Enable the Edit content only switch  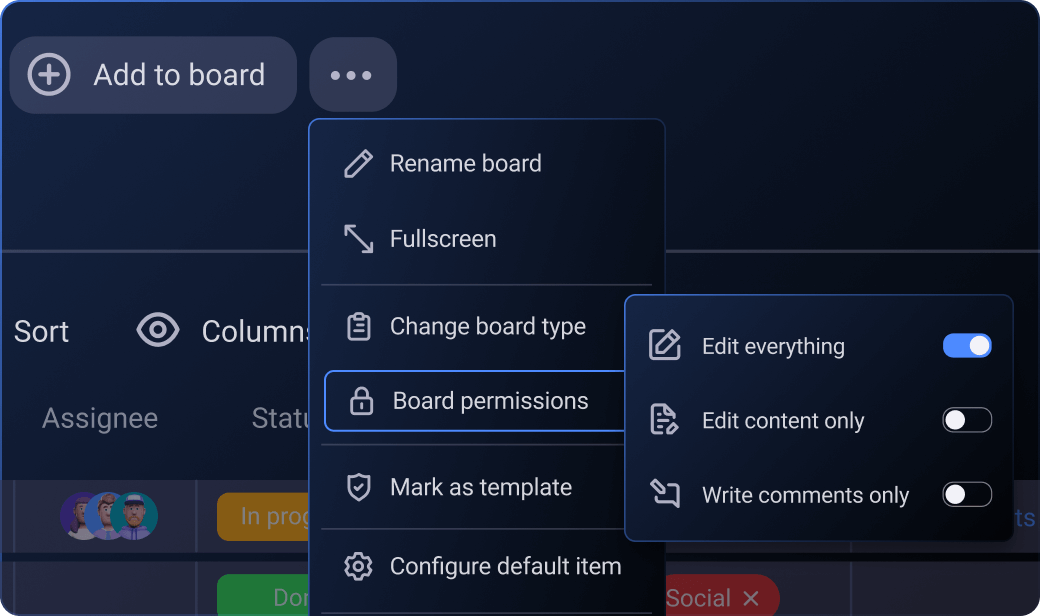[967, 420]
